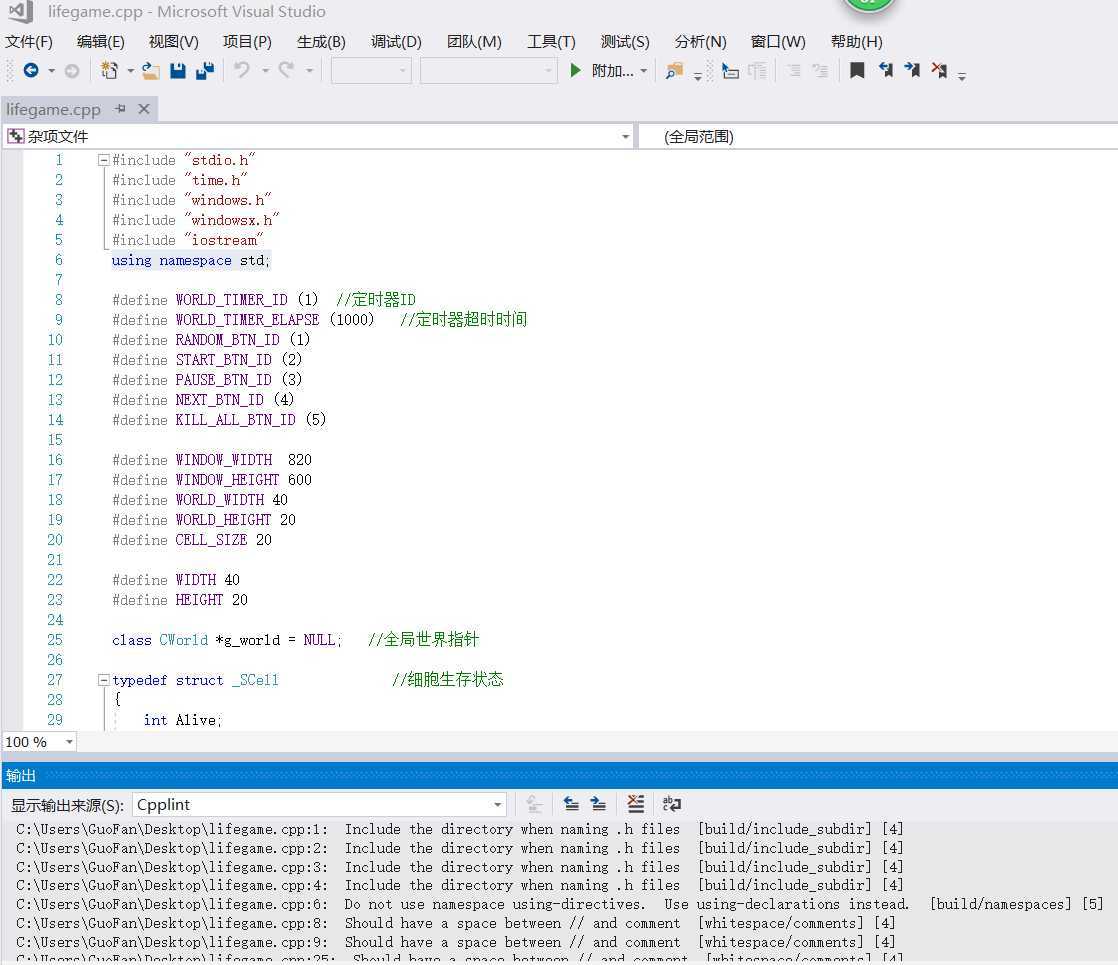Screen dimensions: 1118x965
Task: Go to previous bookmark icon
Action: point(885,70)
